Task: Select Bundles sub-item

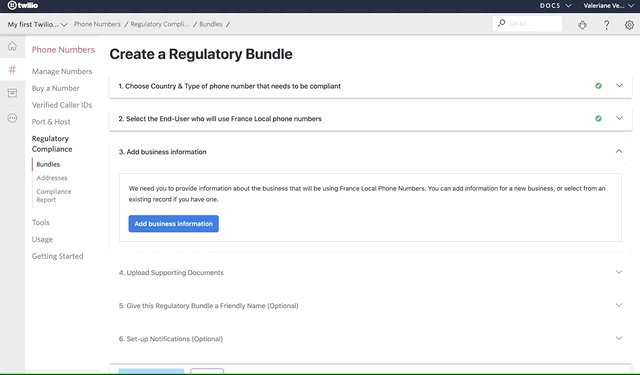Action: point(48,164)
